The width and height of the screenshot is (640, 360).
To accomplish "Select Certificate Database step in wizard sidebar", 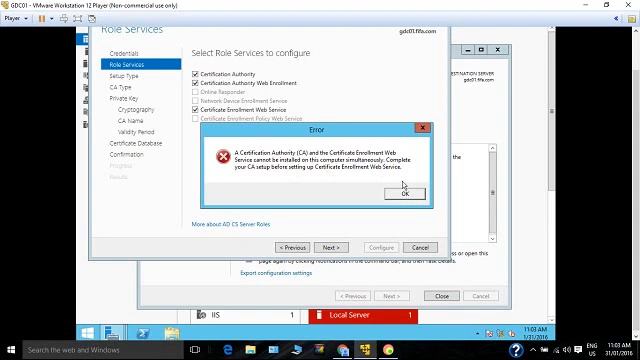I will click(x=136, y=143).
